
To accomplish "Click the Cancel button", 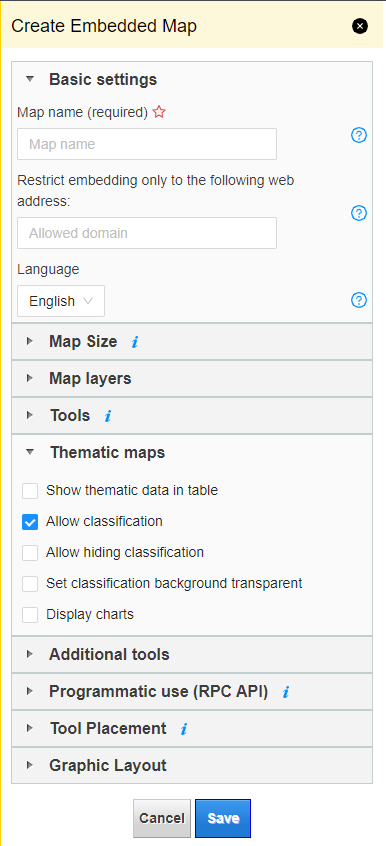I will pyautogui.click(x=162, y=818).
